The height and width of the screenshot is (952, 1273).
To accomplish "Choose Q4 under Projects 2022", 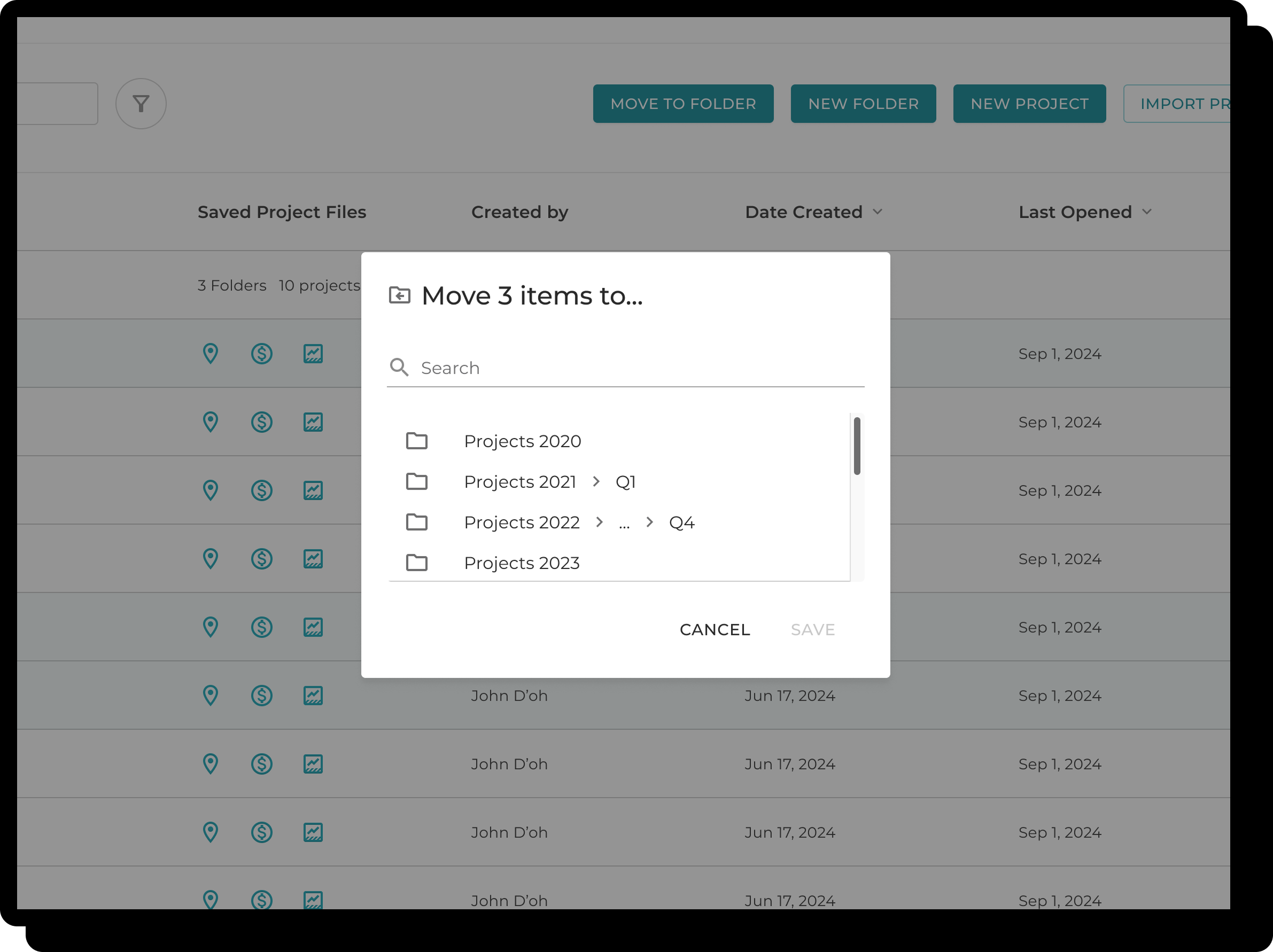I will pos(681,522).
